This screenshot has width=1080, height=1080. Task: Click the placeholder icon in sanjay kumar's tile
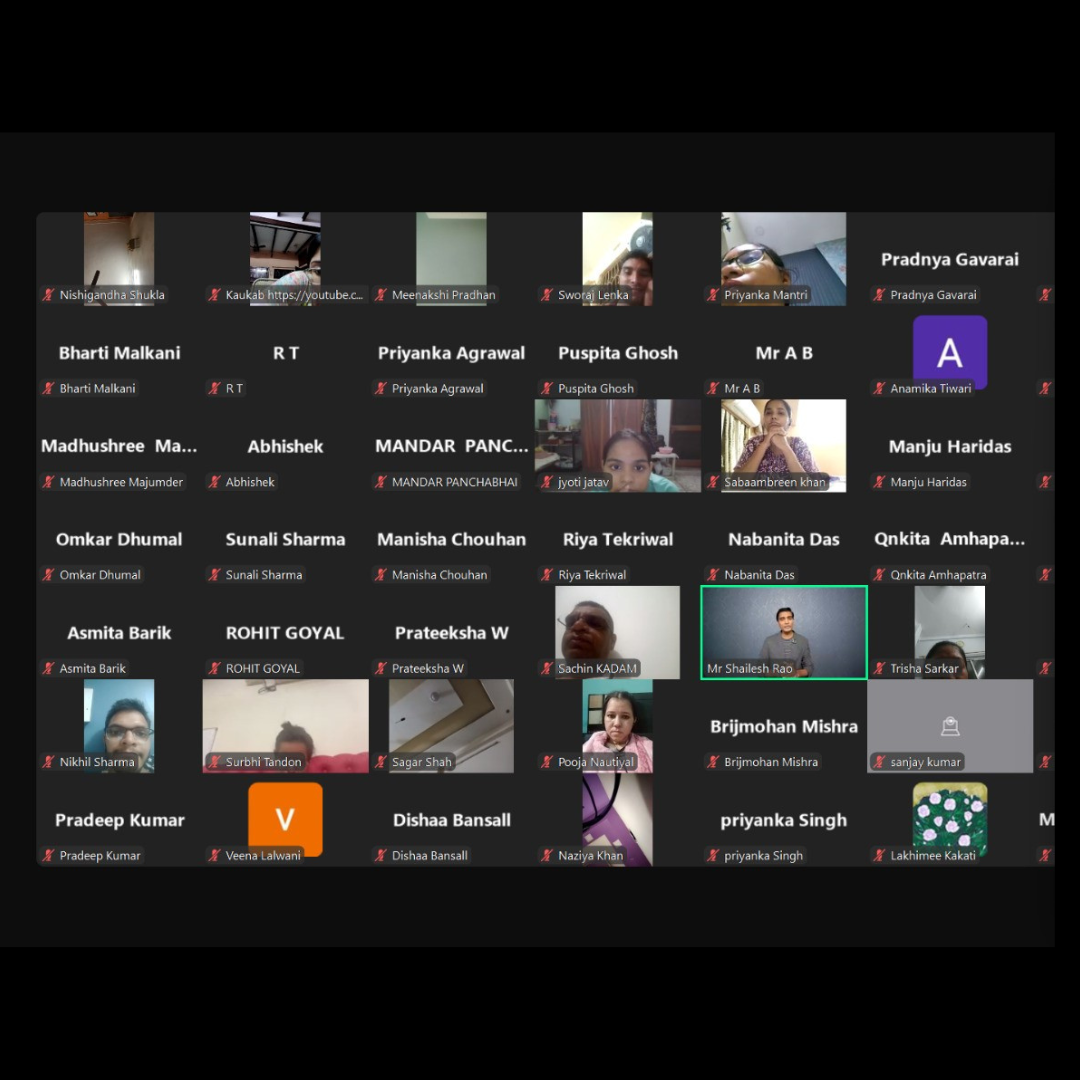(x=949, y=726)
